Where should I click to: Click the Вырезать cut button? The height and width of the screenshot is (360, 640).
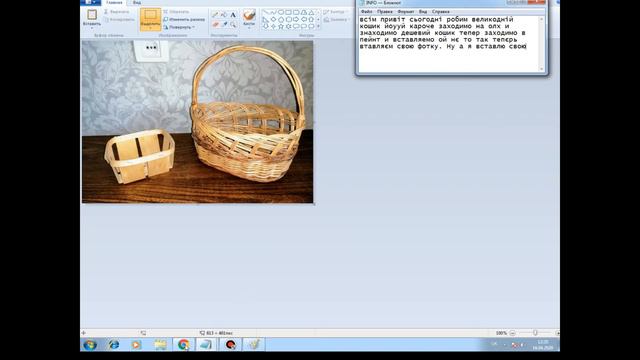[117, 12]
